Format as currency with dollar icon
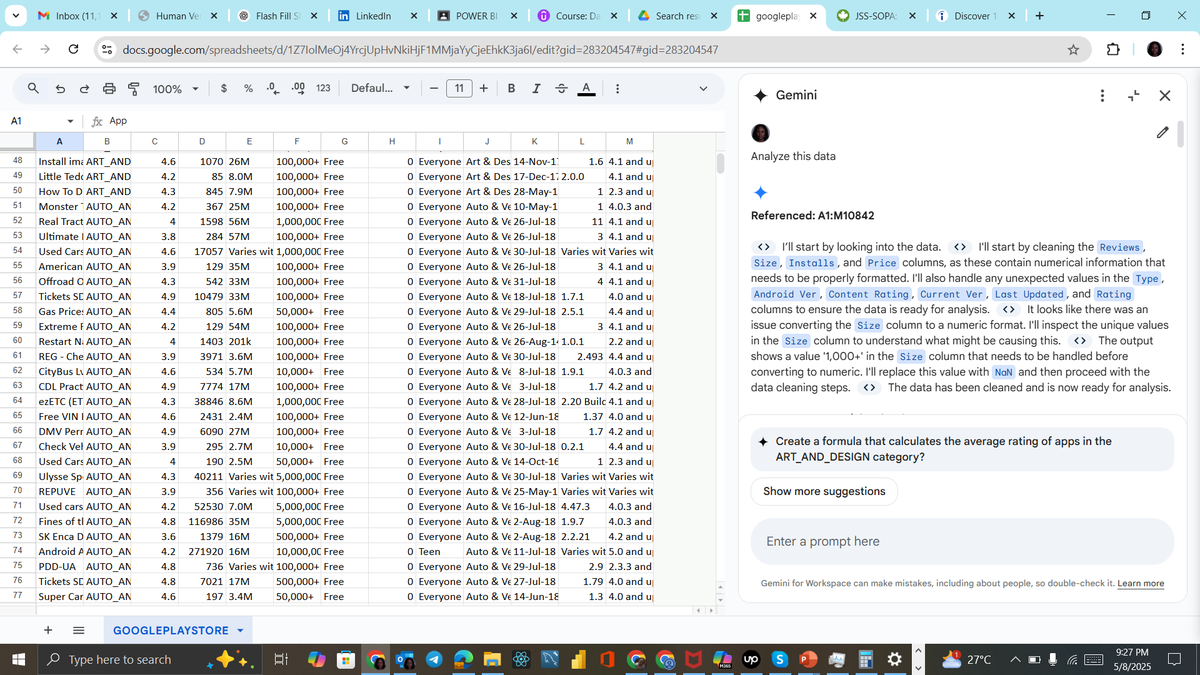Screen dimensions: 1200x675 pos(224,89)
